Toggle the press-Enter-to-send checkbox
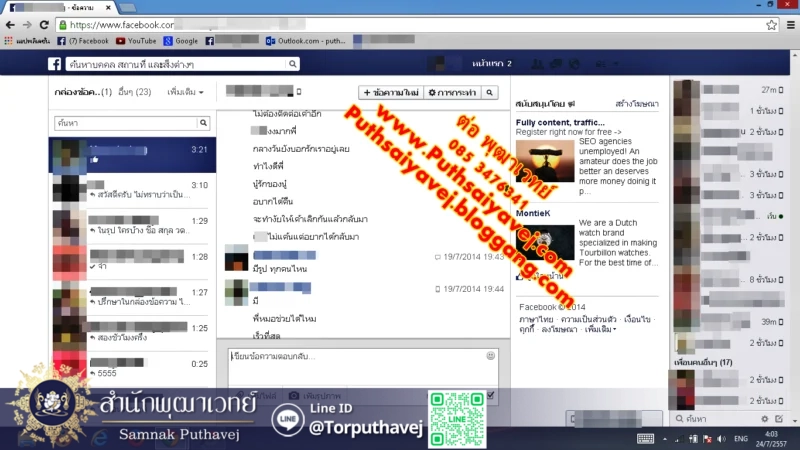Viewport: 800px width, 450px height. pyautogui.click(x=490, y=396)
